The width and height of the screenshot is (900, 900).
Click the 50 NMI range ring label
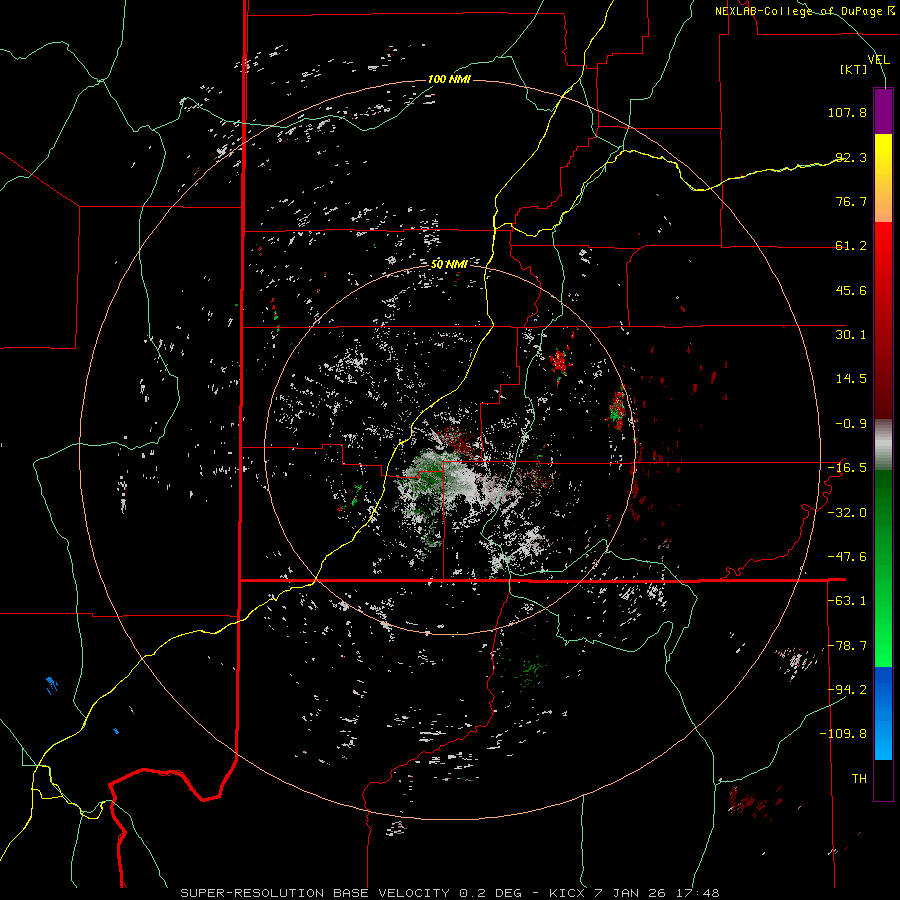tap(449, 264)
